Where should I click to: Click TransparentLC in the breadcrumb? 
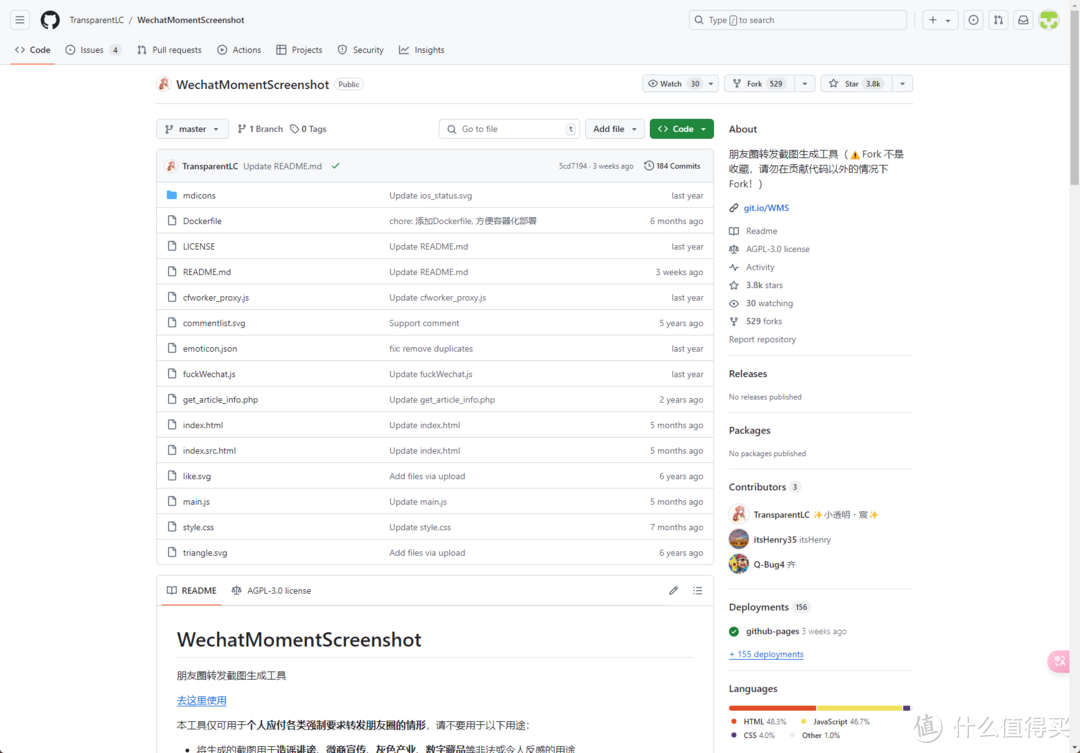96,20
